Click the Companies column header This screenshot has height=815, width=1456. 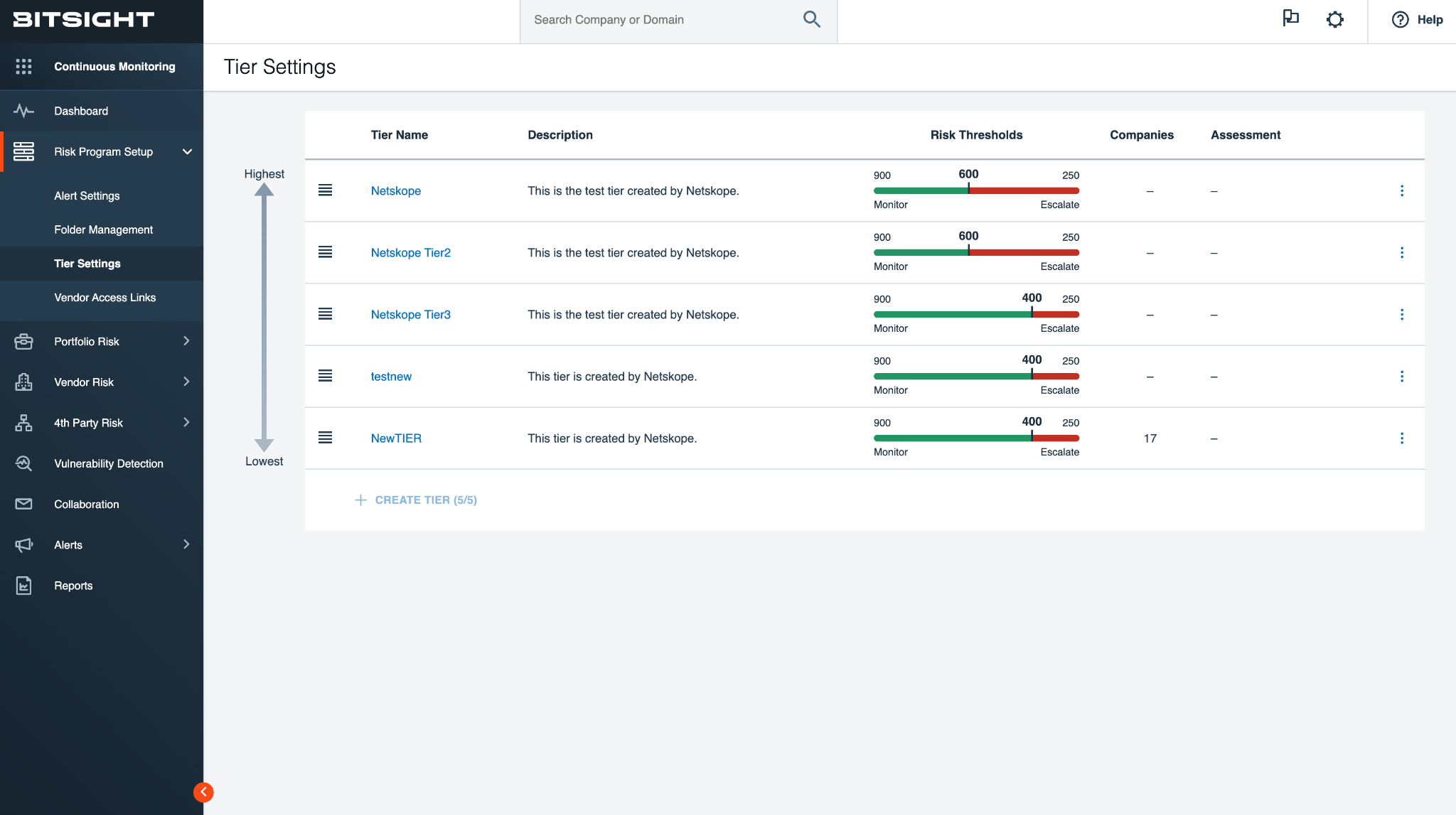pos(1141,135)
